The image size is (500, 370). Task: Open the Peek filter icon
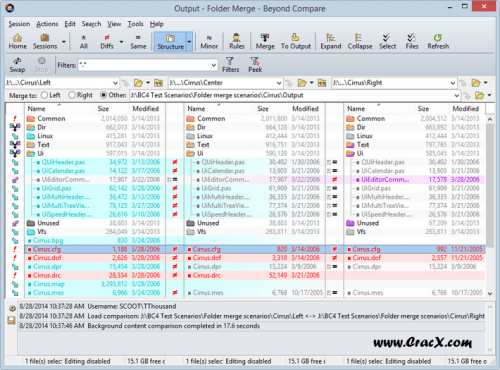(x=255, y=65)
